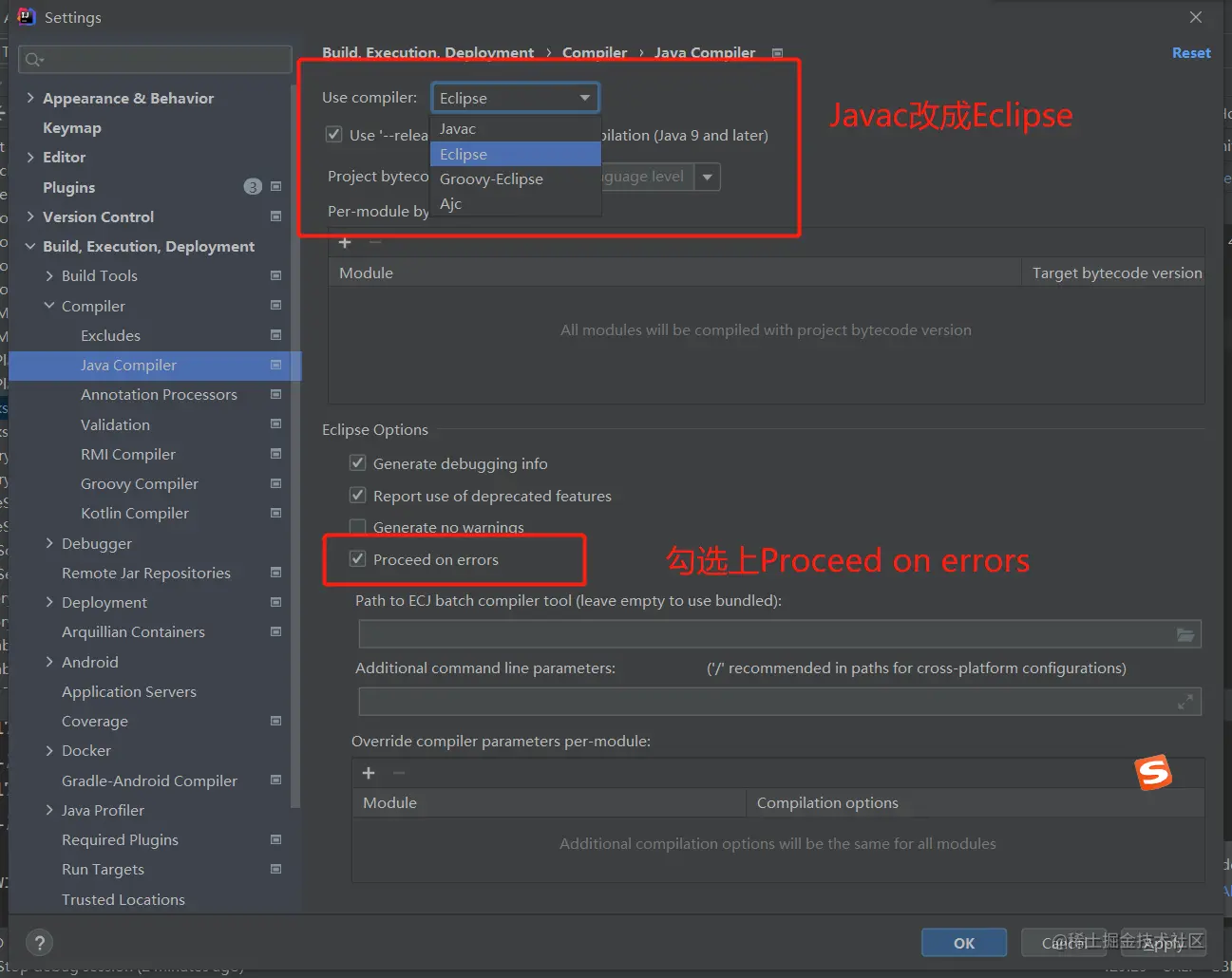Click Compiler in the breadcrumb path

click(595, 53)
